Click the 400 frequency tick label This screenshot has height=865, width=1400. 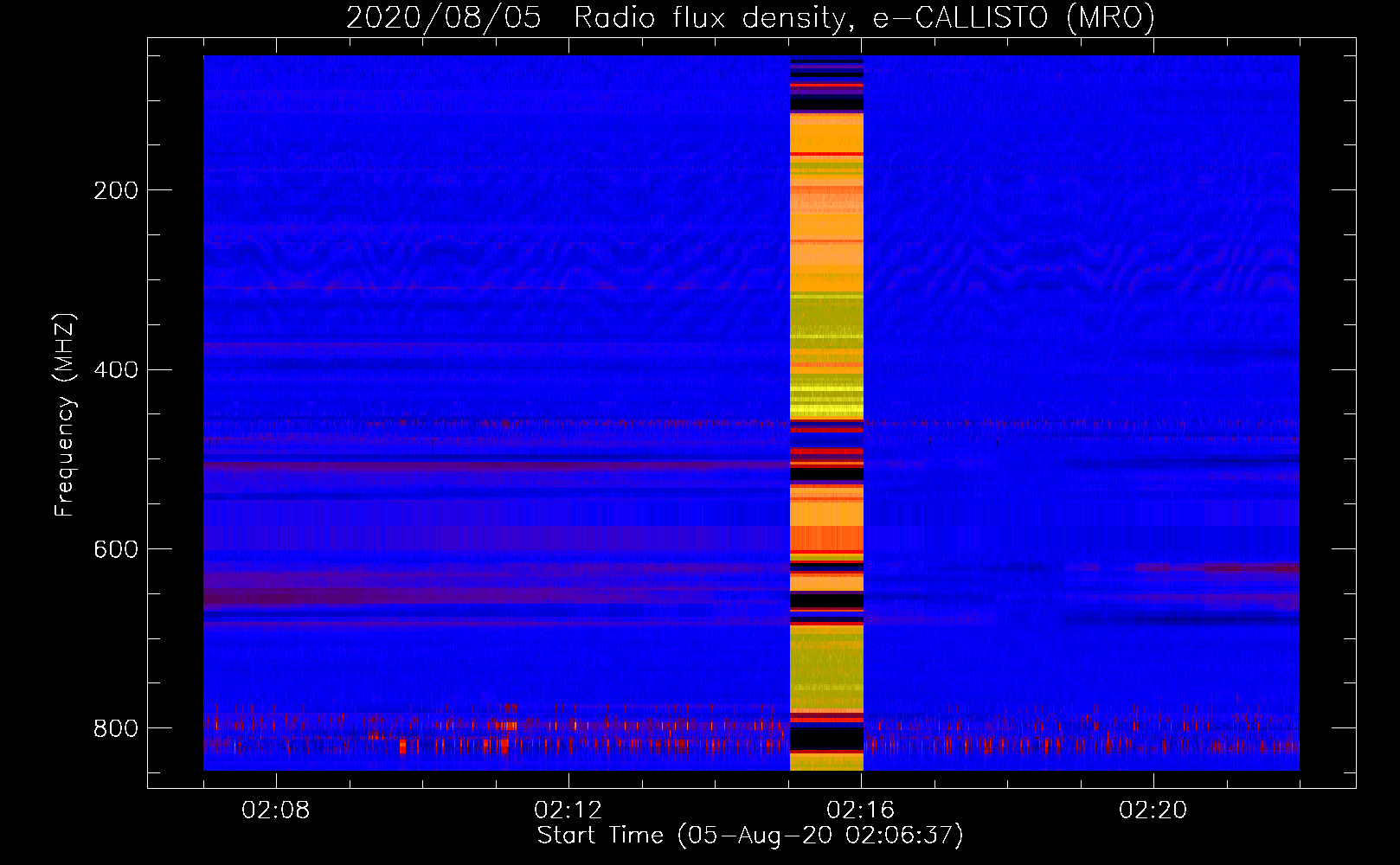click(x=116, y=370)
